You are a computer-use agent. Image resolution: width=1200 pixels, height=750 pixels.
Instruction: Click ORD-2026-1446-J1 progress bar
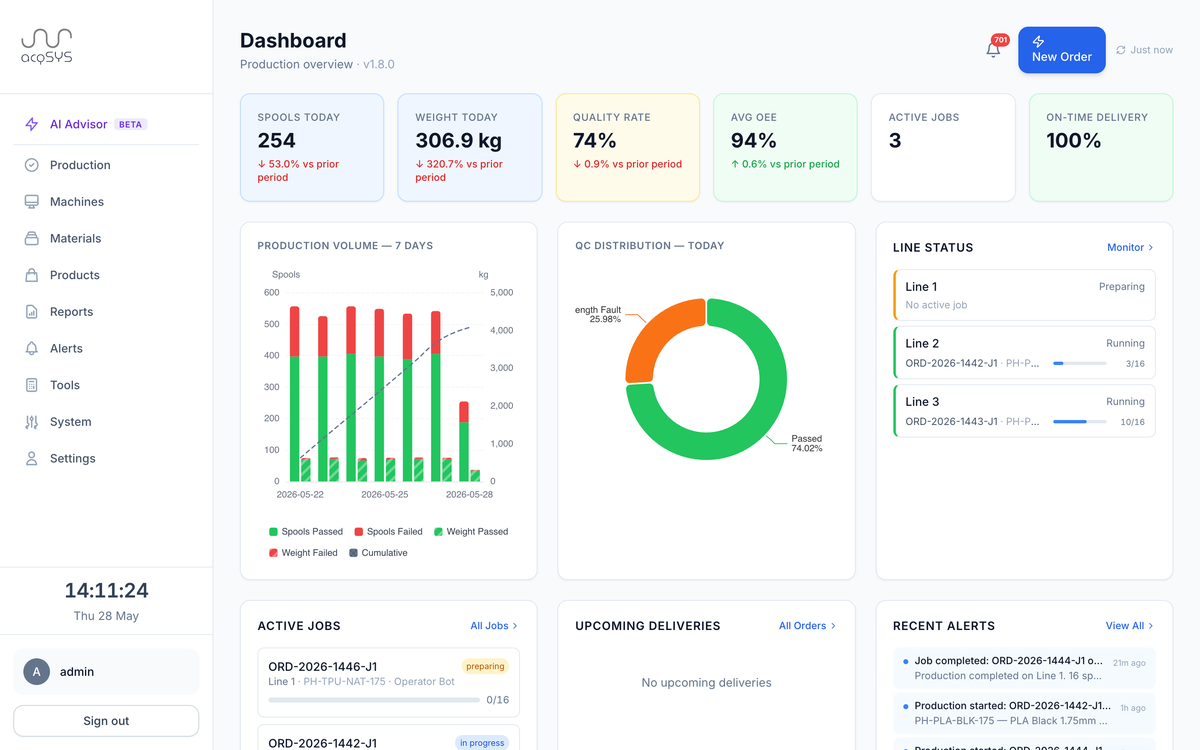pos(374,700)
